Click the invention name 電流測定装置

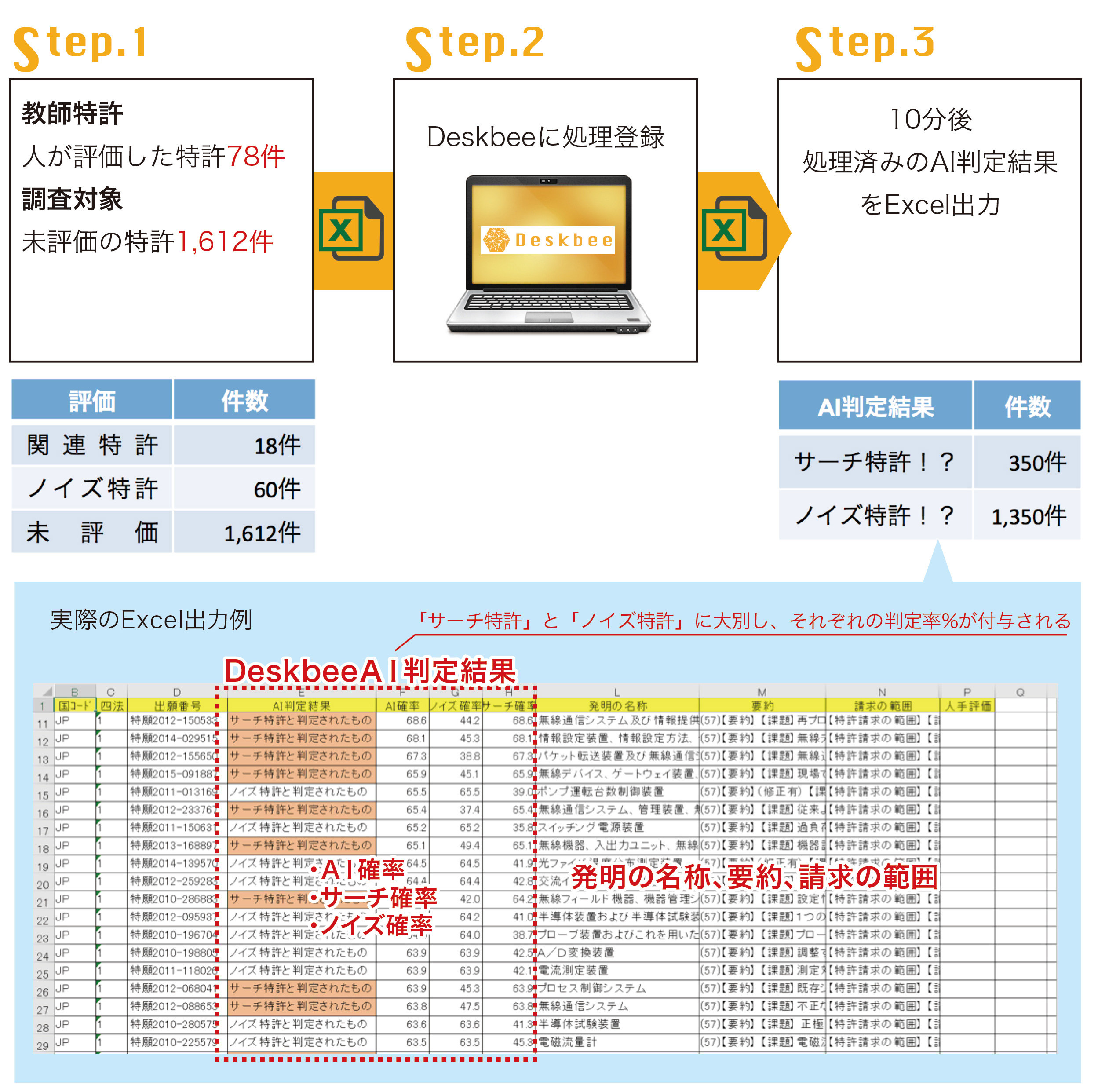(x=573, y=970)
